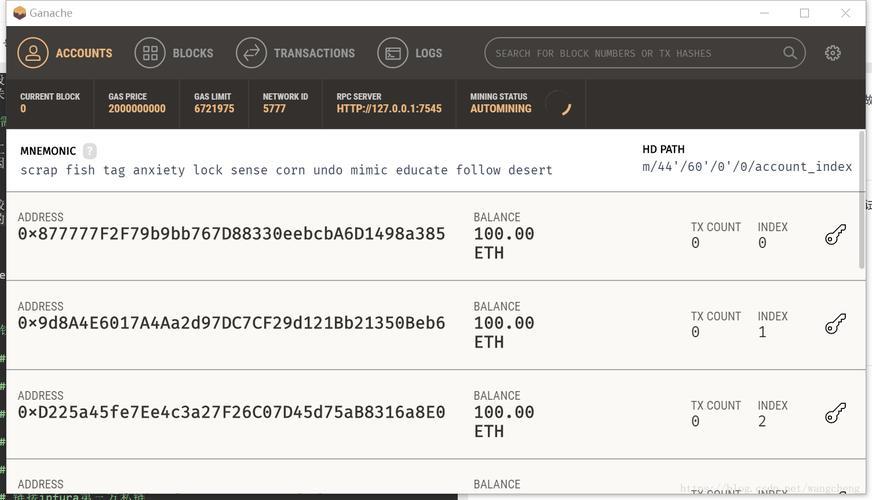Viewport: 872px width, 500px height.
Task: Show the Logs tab
Action: (x=410, y=53)
